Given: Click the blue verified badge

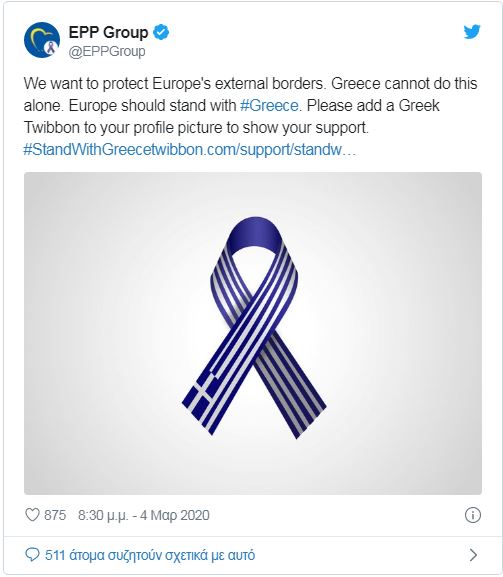Looking at the screenshot, I should pyautogui.click(x=161, y=32).
